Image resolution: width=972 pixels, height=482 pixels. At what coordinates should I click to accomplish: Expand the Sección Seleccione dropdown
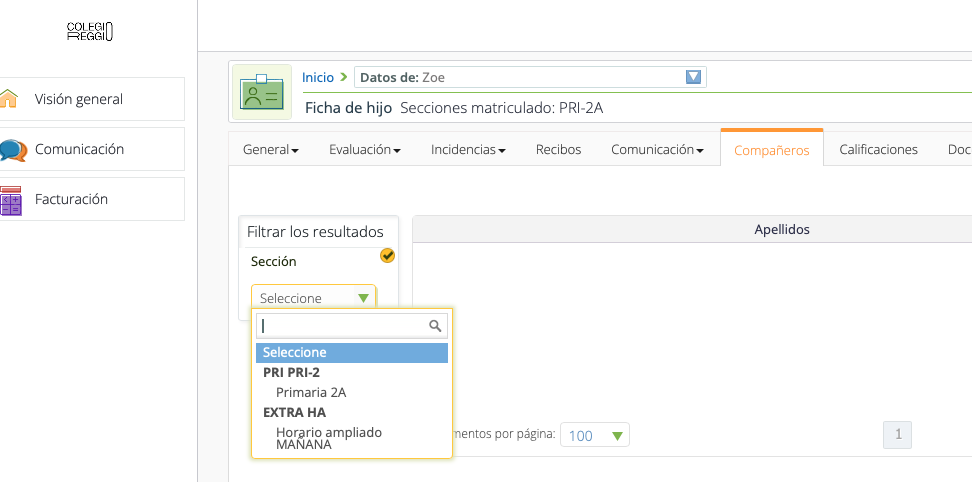(x=313, y=298)
